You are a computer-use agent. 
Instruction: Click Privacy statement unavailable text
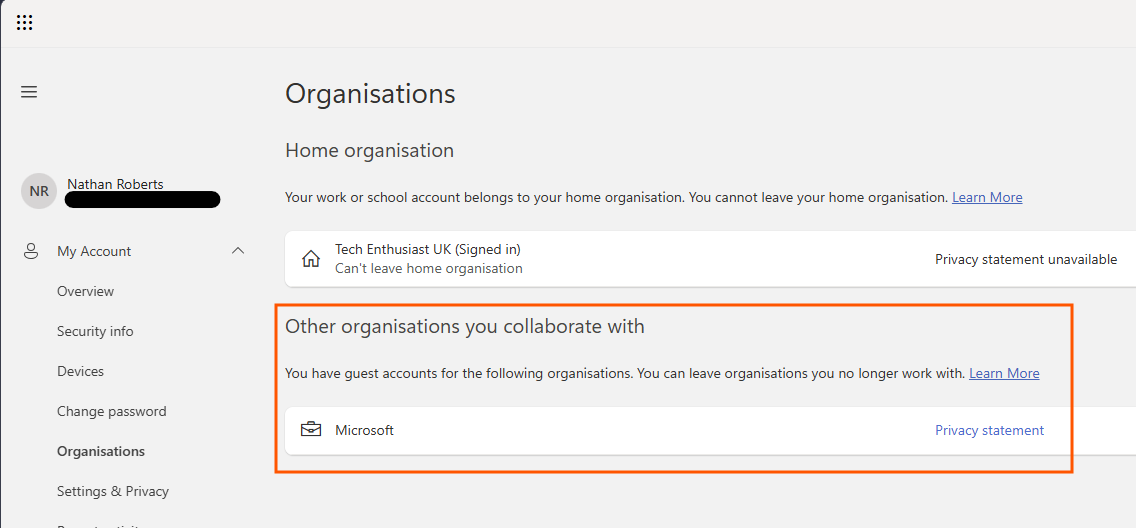coord(1026,259)
